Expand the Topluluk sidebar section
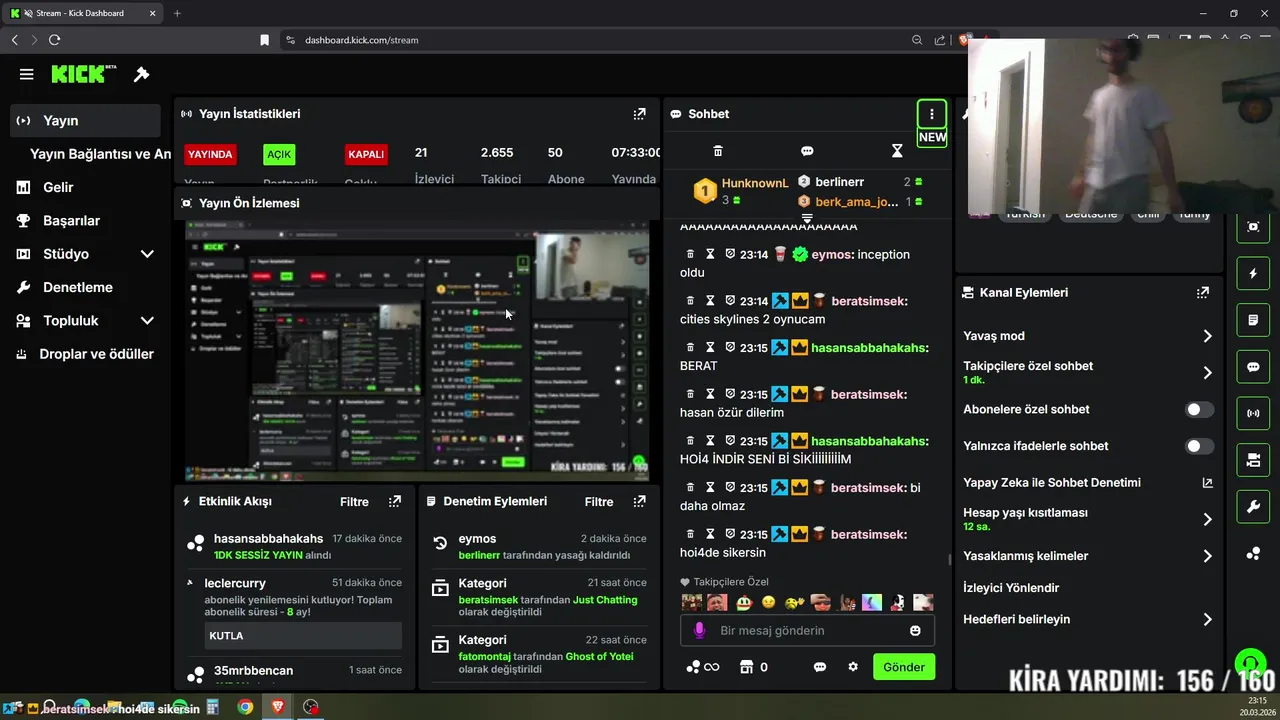The width and height of the screenshot is (1280, 720). (147, 321)
